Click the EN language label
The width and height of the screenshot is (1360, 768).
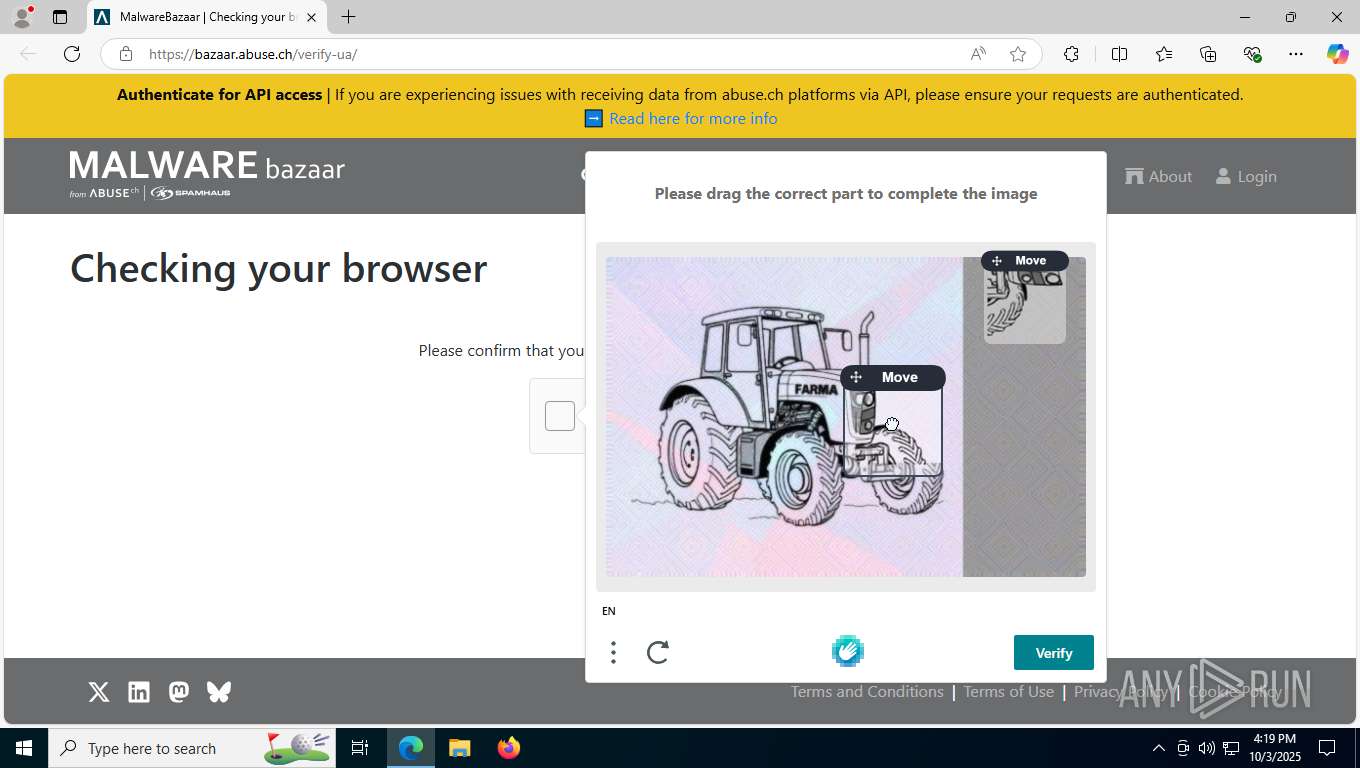coord(609,611)
